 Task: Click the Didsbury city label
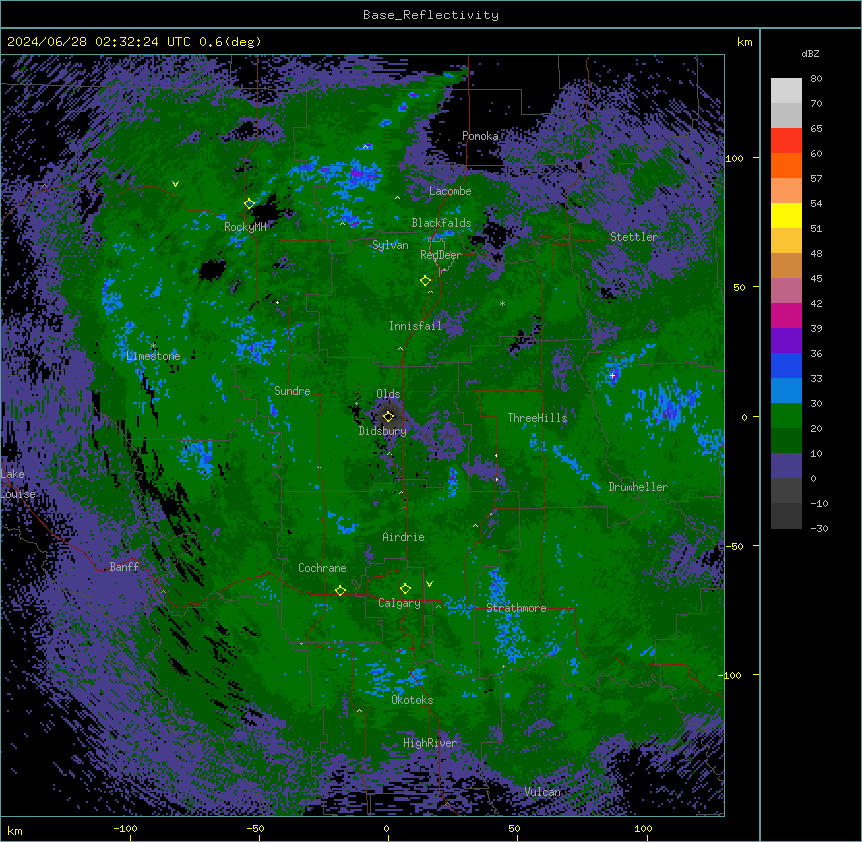point(382,431)
